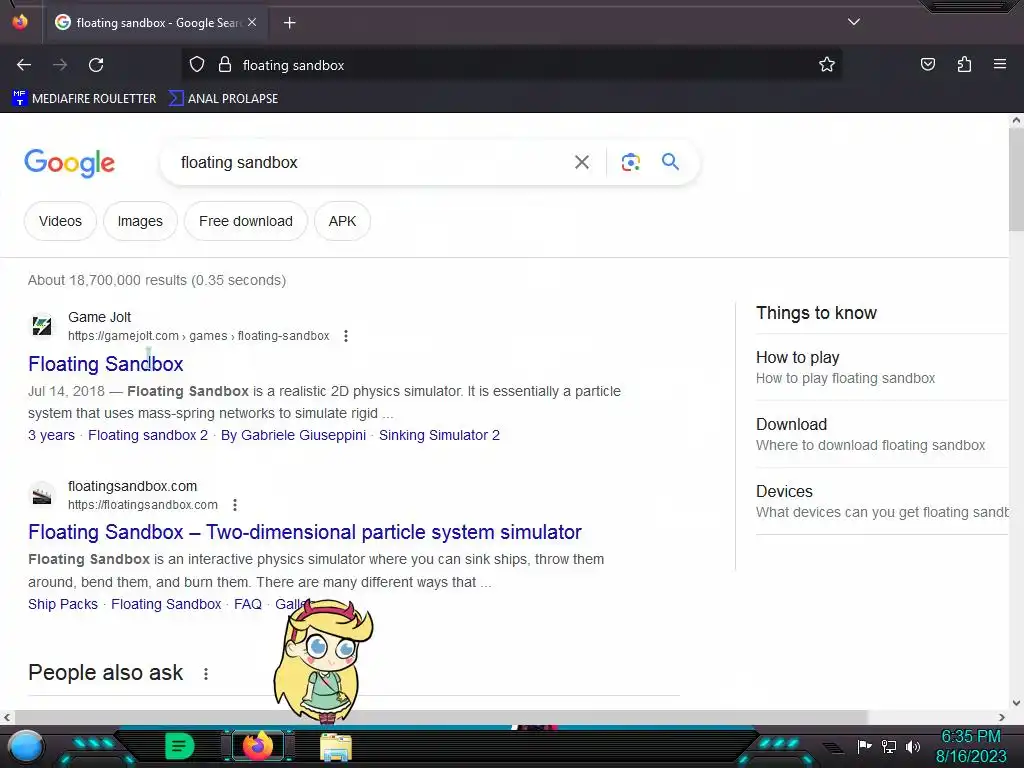Open network tray icon
The width and height of the screenshot is (1024, 768).
(x=889, y=746)
